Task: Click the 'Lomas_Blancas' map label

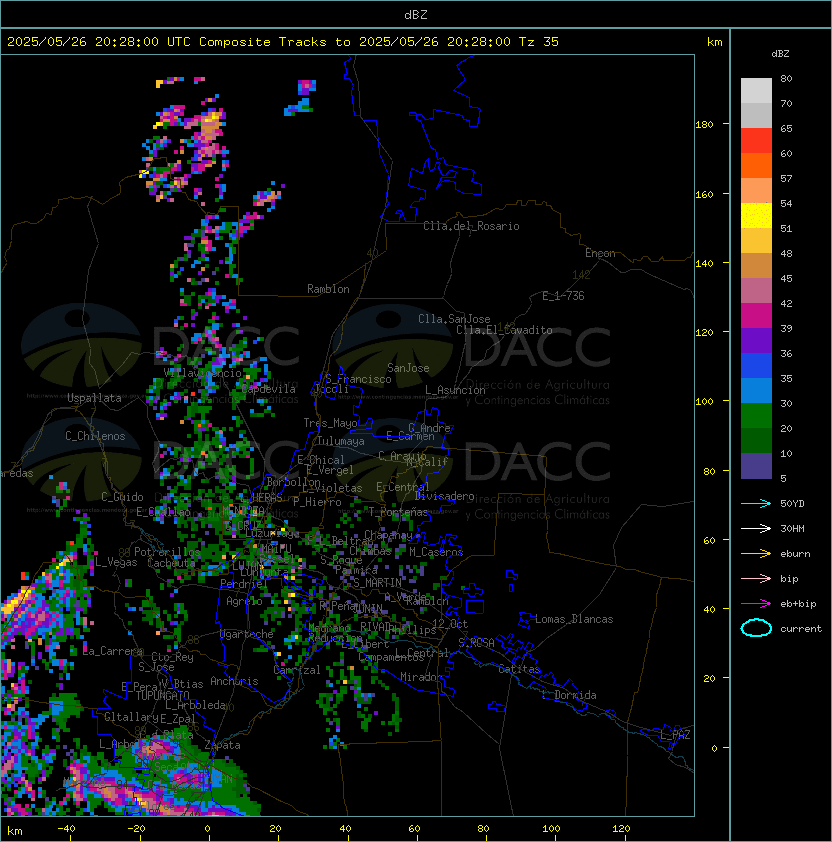Action: (x=574, y=619)
